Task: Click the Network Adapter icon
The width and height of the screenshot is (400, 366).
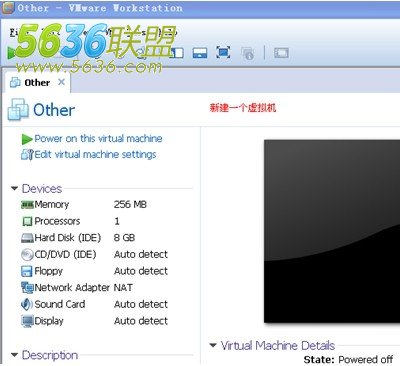Action: [x=27, y=287]
